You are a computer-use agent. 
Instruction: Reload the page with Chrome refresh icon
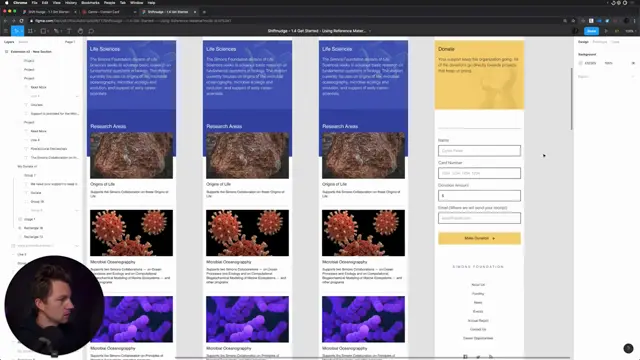21,21
